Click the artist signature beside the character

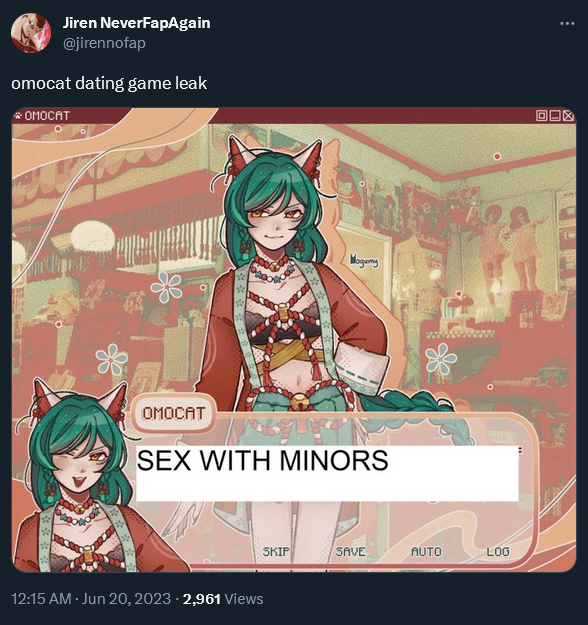(x=364, y=261)
